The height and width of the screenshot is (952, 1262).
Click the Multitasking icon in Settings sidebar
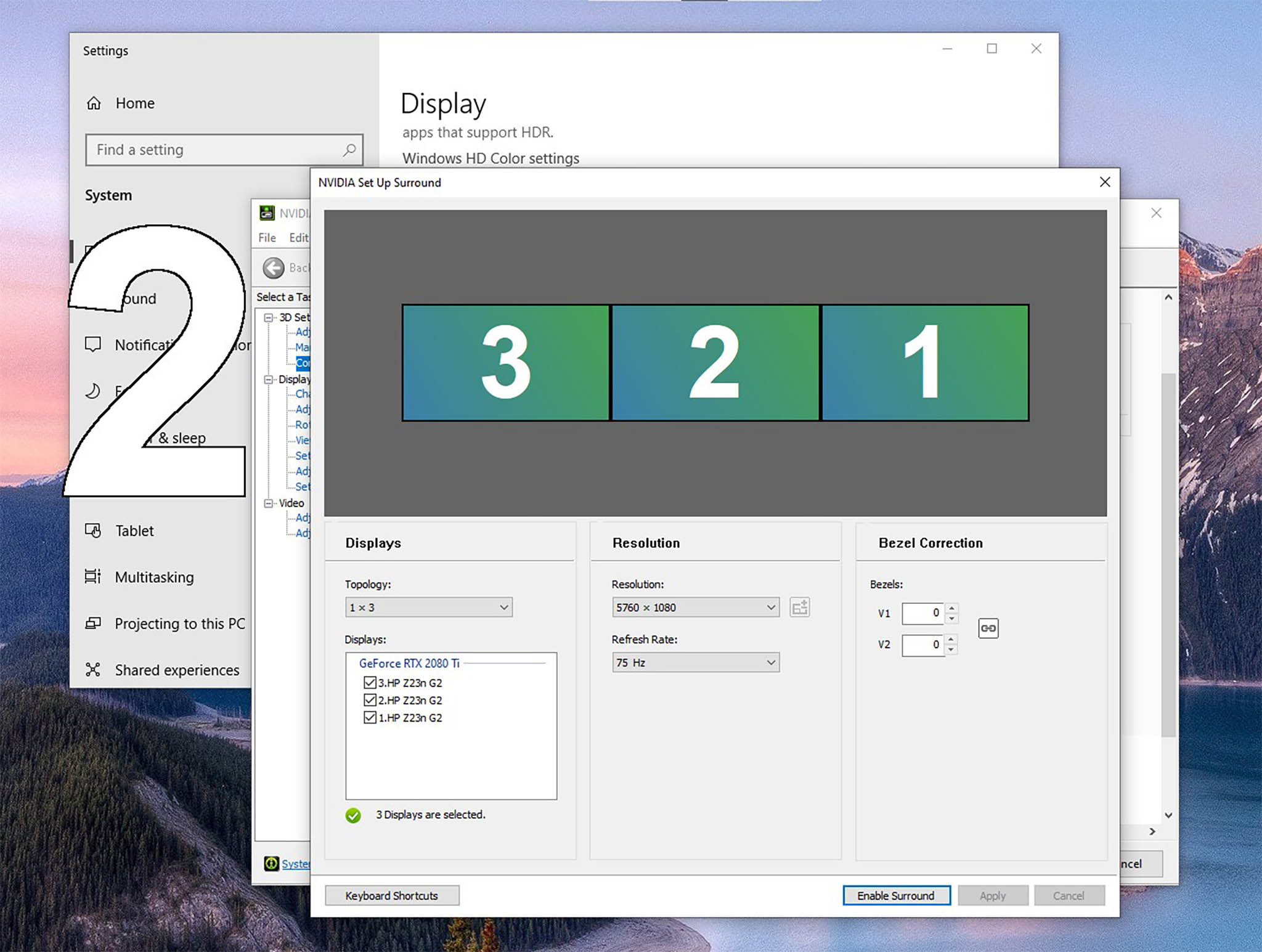coord(93,577)
